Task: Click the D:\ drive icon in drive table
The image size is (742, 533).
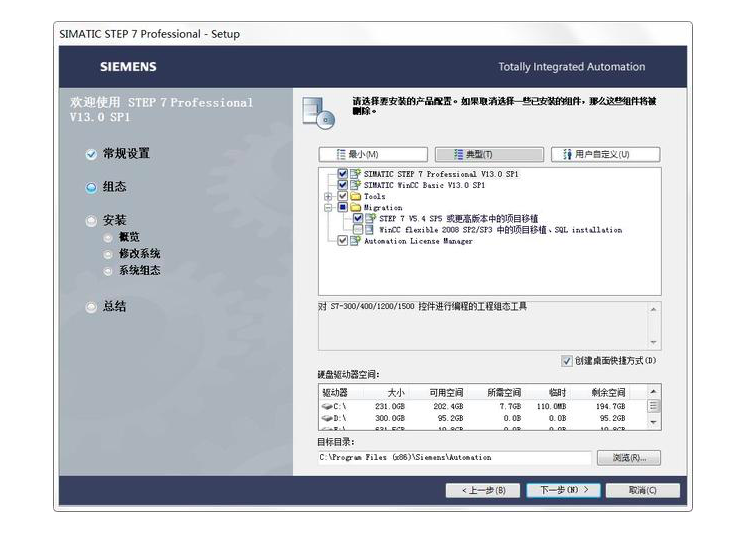Action: [327, 418]
